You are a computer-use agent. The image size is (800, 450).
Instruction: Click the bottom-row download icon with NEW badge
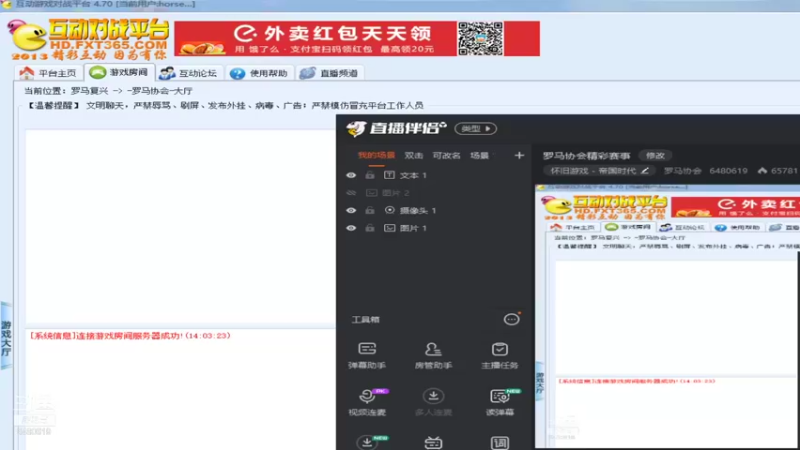pyautogui.click(x=367, y=442)
